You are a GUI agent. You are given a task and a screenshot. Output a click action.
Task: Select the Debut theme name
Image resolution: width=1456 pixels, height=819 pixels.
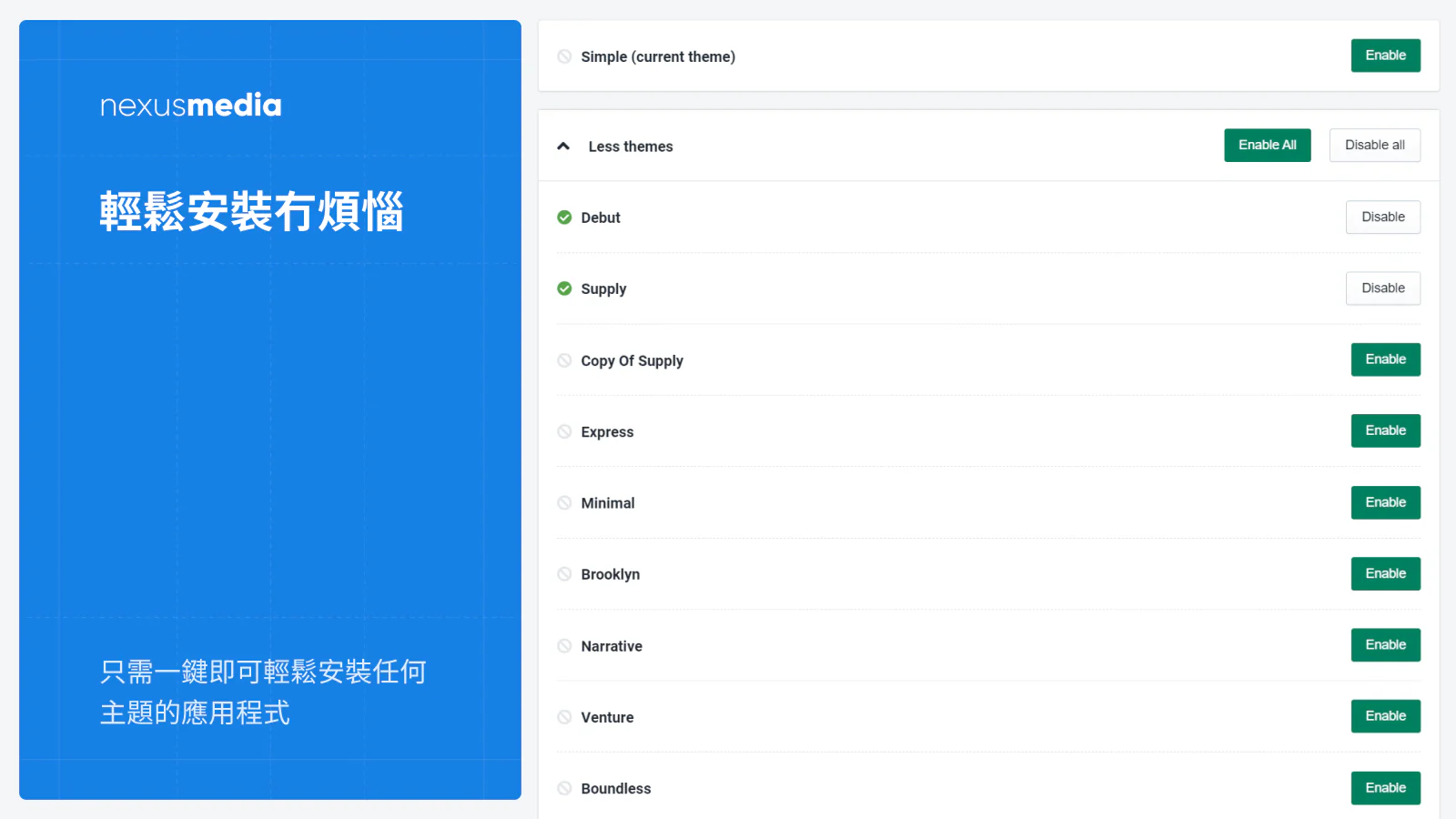(601, 217)
